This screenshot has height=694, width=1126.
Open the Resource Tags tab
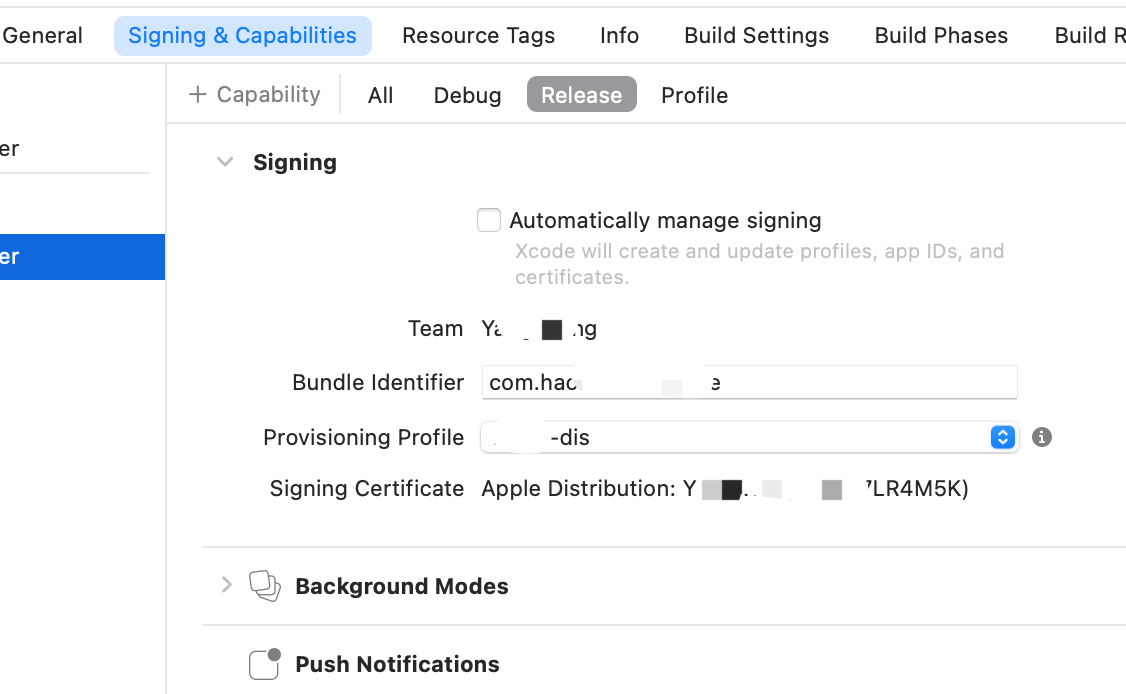[x=478, y=35]
